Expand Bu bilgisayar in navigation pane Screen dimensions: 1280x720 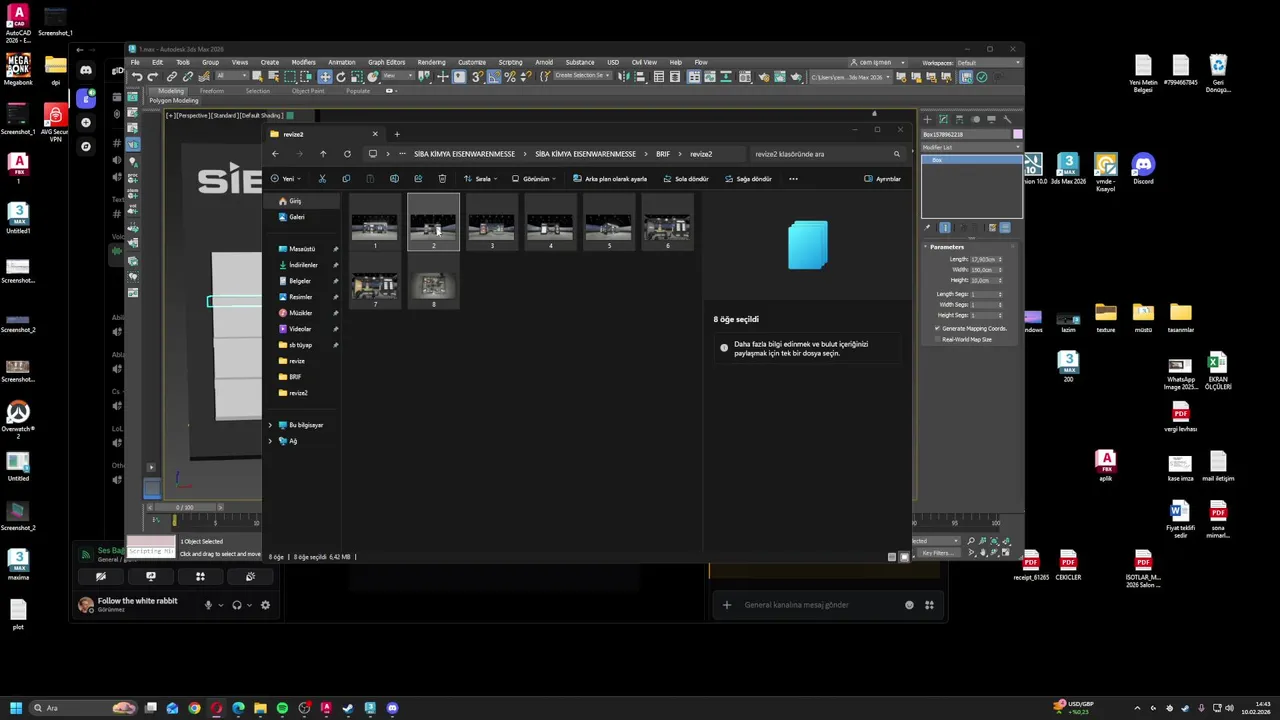[270, 425]
